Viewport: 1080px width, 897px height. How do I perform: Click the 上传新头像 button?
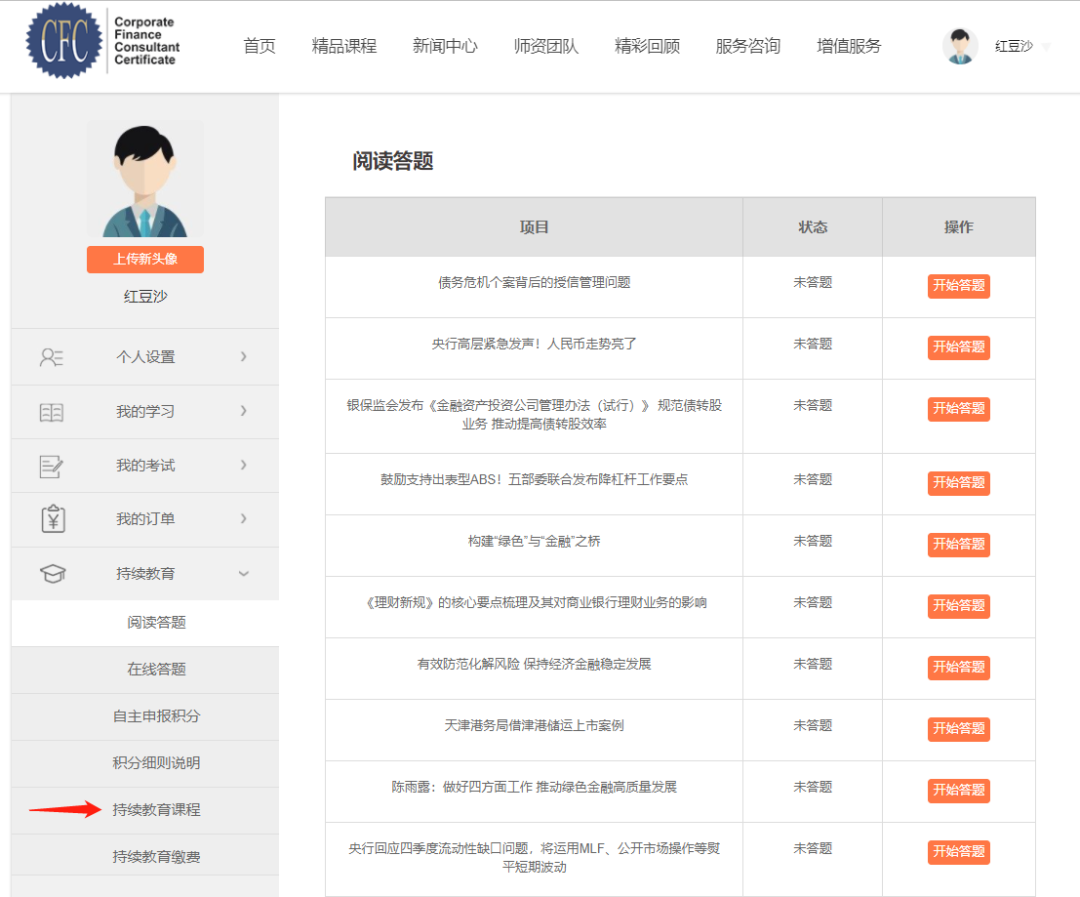coord(145,259)
